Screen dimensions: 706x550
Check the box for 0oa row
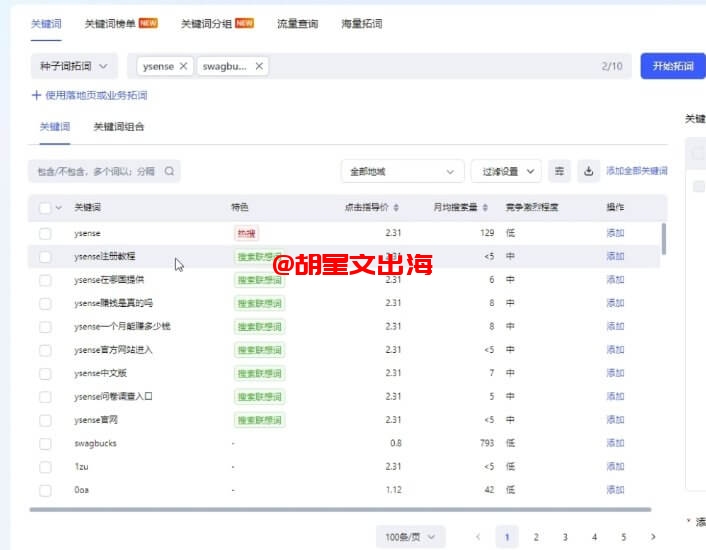click(45, 491)
